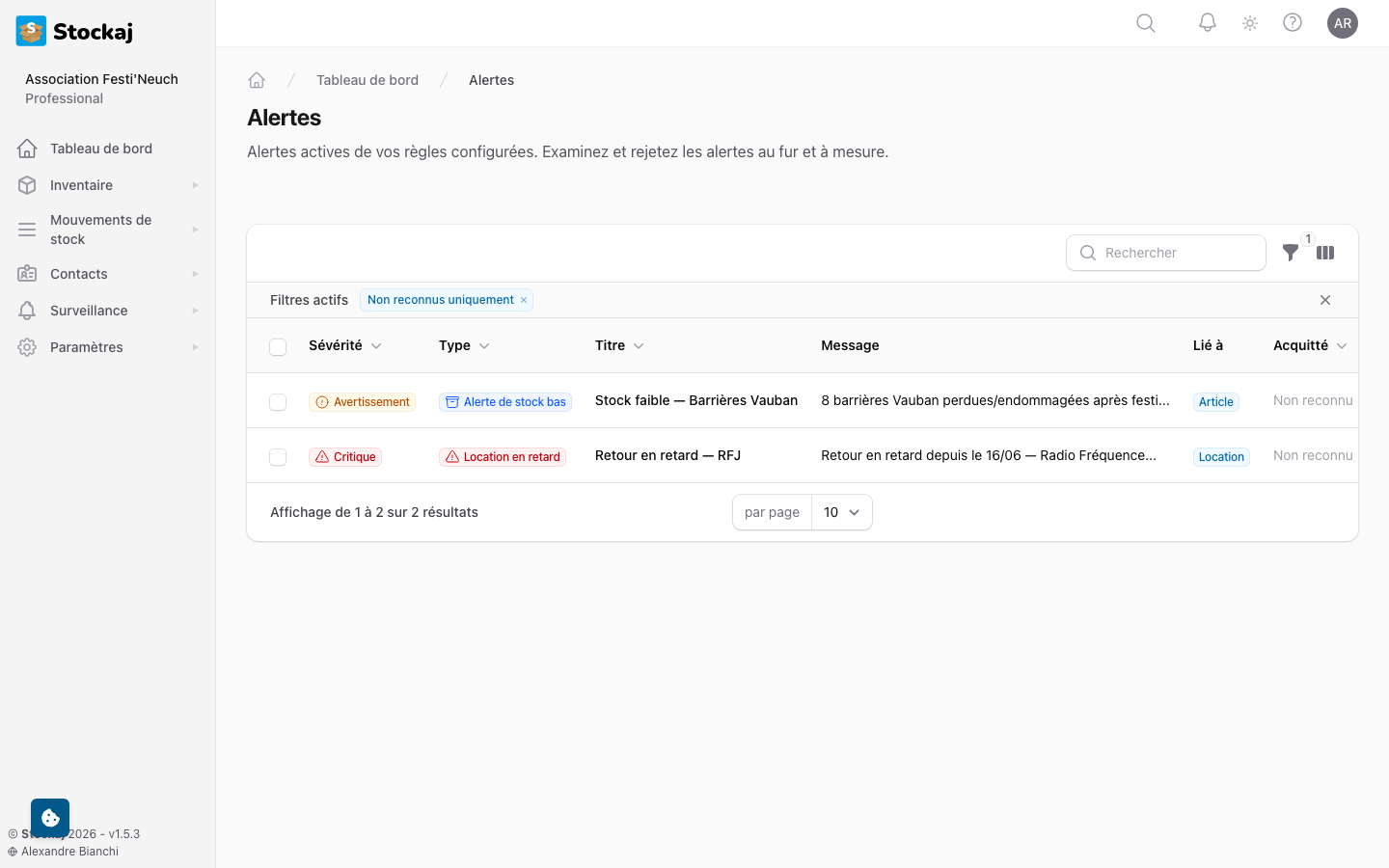1389x868 pixels.
Task: Click the Tableau de bord house icon in sidebar
Action: [27, 149]
